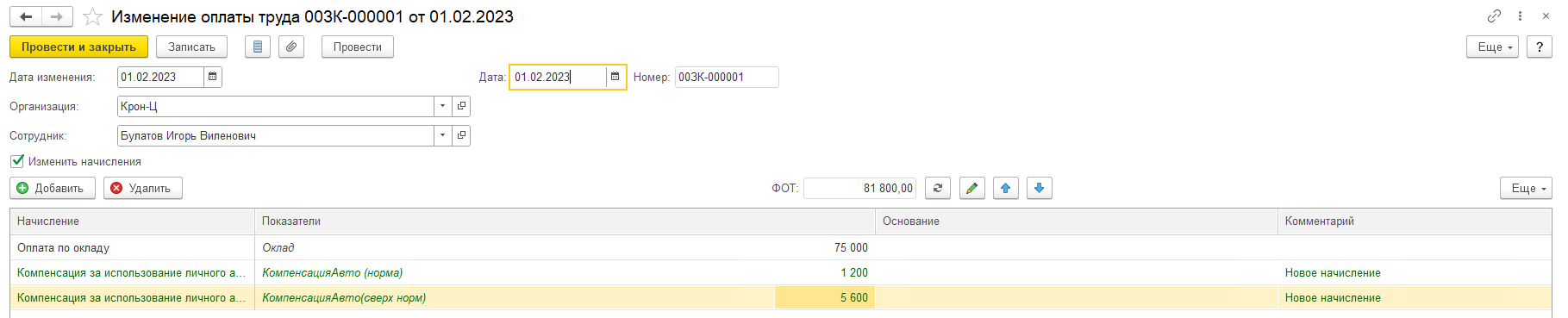Open the top Еще menu
Screen dimensions: 1568x318
tap(1492, 47)
